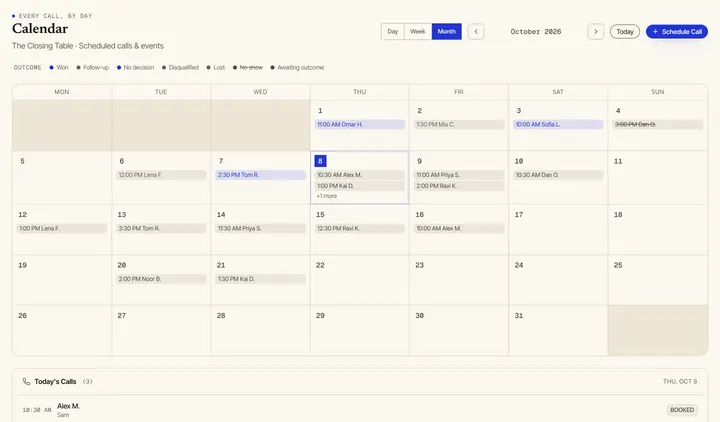This screenshot has width=720, height=422.
Task: Click the No-show legend item
Action: click(x=248, y=68)
